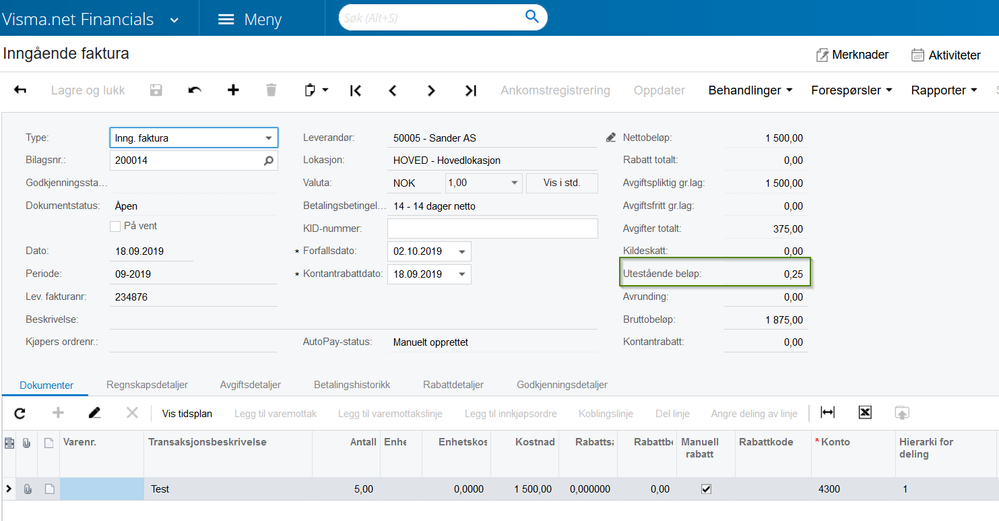Expand the Forfallsdato date picker
Image resolution: width=999 pixels, height=521 pixels.
(462, 252)
